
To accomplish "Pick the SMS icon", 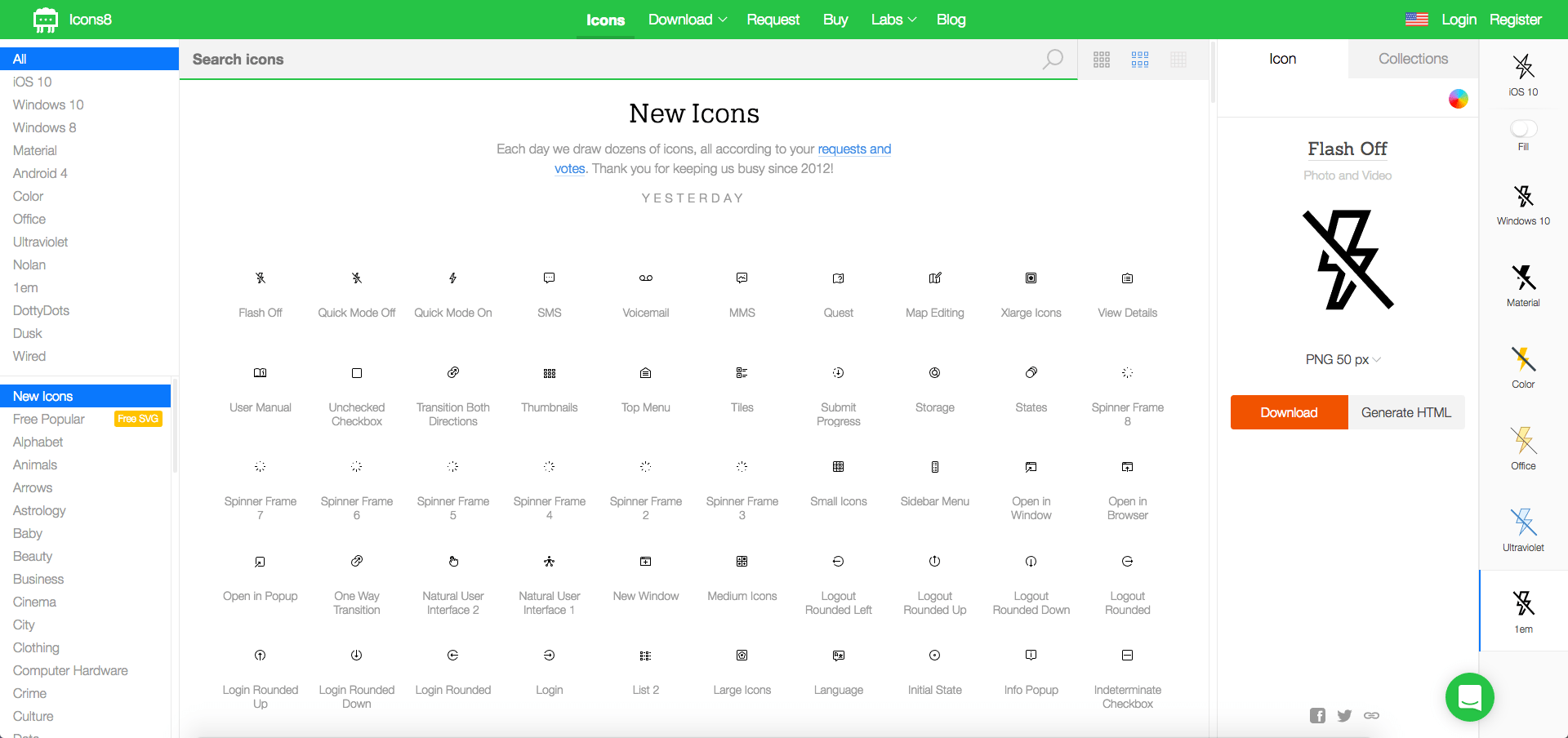I will [550, 278].
